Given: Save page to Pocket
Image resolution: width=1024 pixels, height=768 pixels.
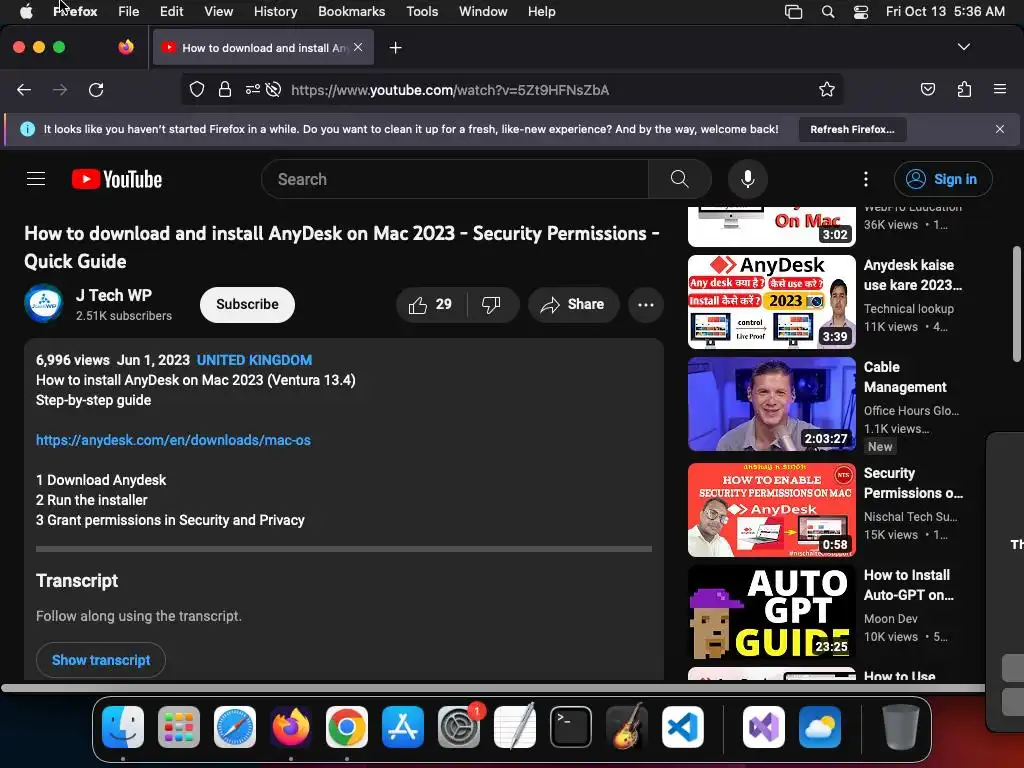Looking at the screenshot, I should coord(927,89).
